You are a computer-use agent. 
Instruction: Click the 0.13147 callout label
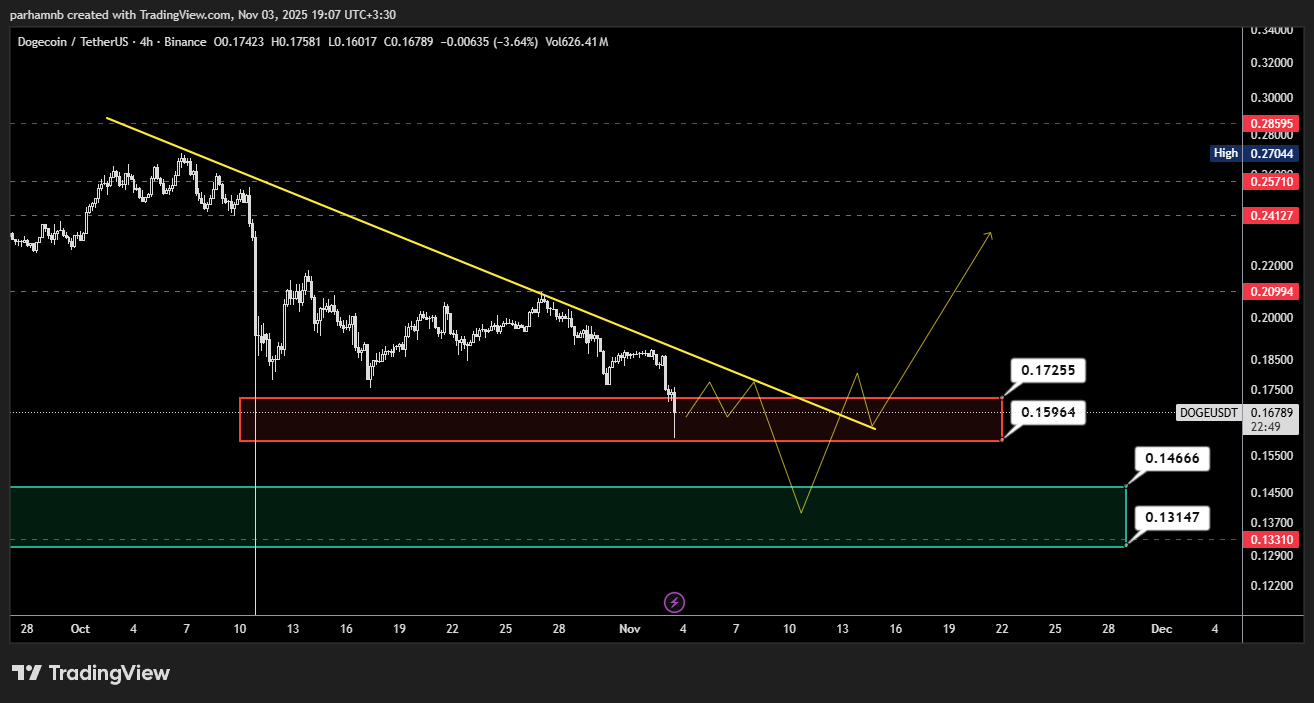click(1172, 518)
